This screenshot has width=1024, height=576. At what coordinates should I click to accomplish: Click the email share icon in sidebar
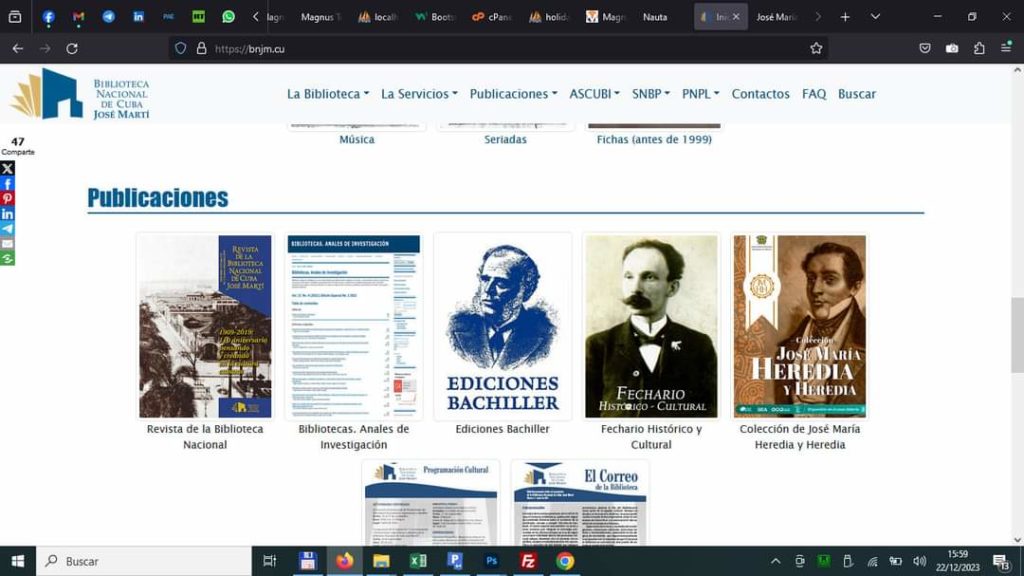click(7, 243)
